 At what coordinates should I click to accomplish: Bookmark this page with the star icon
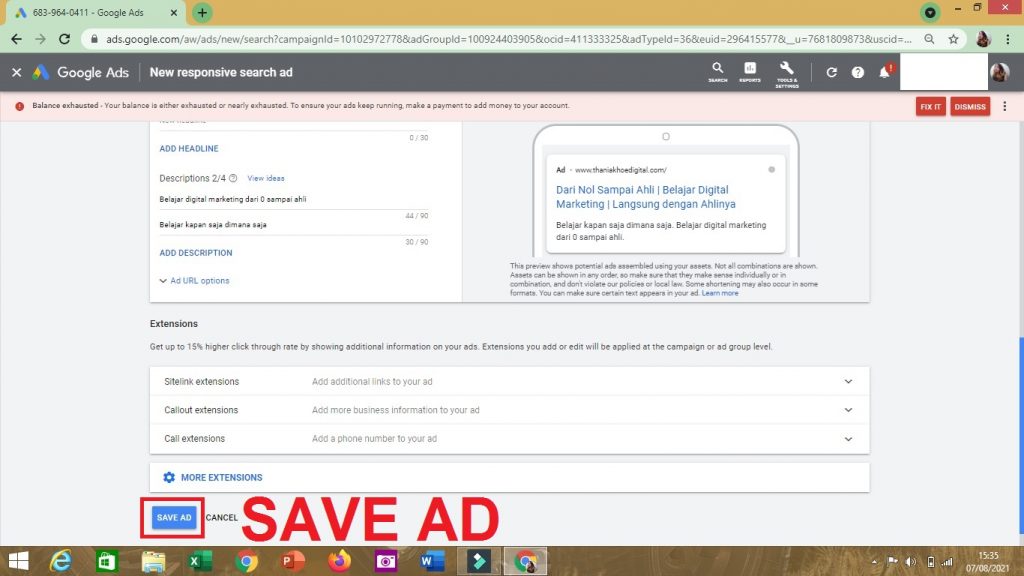(954, 39)
